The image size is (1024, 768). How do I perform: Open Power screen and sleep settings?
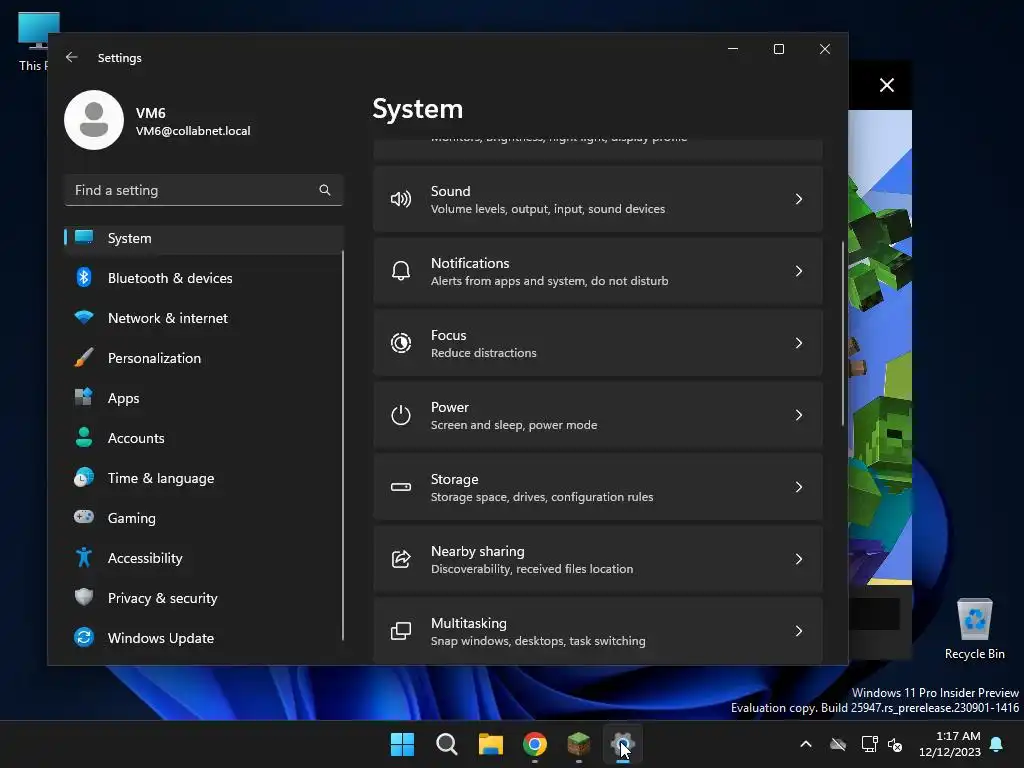click(598, 415)
